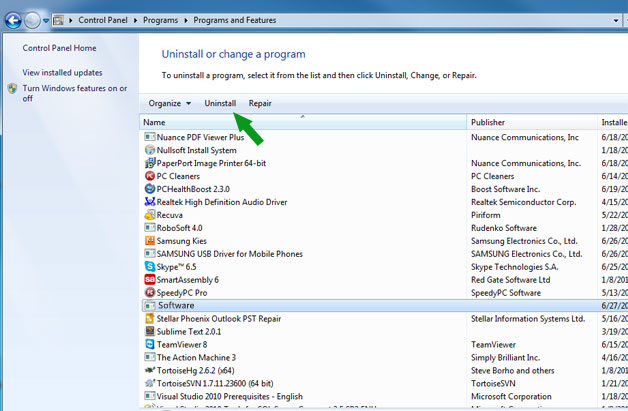Select Realtek High Definition Audio Driver icon
This screenshot has width=628, height=411.
(150, 202)
